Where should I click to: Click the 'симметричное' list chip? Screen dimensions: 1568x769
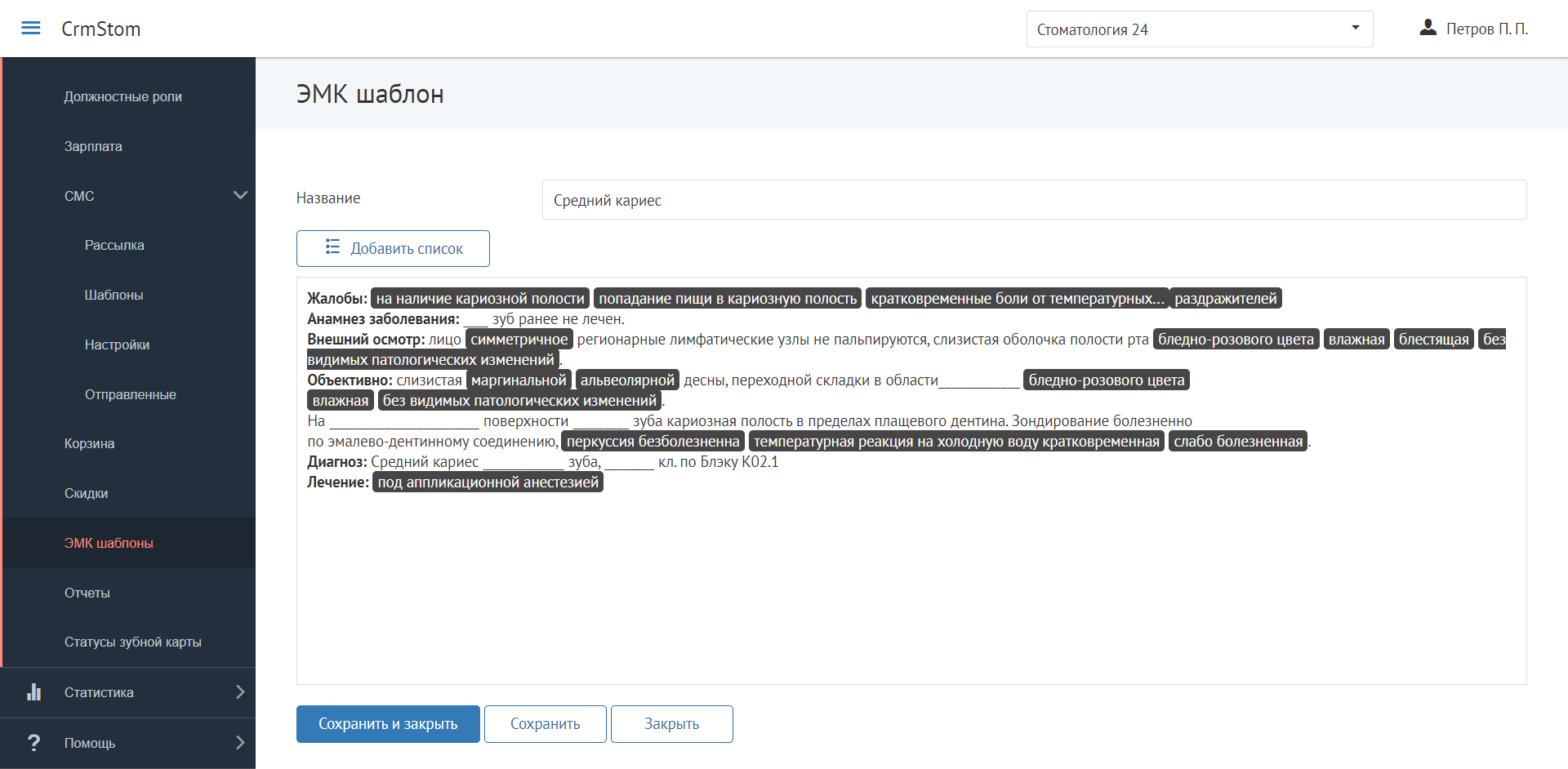click(519, 340)
